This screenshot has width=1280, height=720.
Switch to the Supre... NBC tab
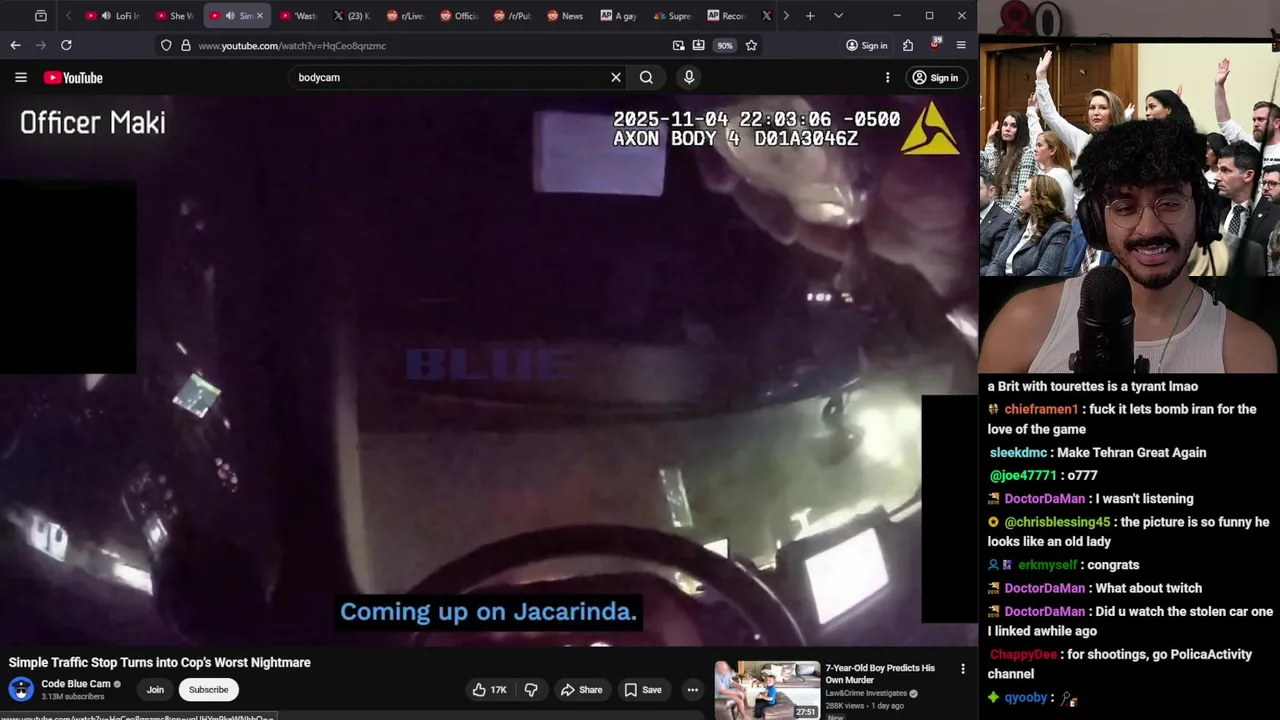tap(673, 16)
